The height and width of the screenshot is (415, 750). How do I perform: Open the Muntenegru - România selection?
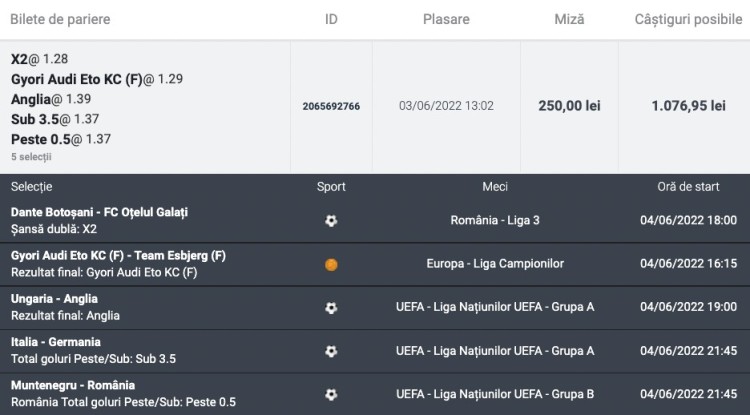(73, 385)
